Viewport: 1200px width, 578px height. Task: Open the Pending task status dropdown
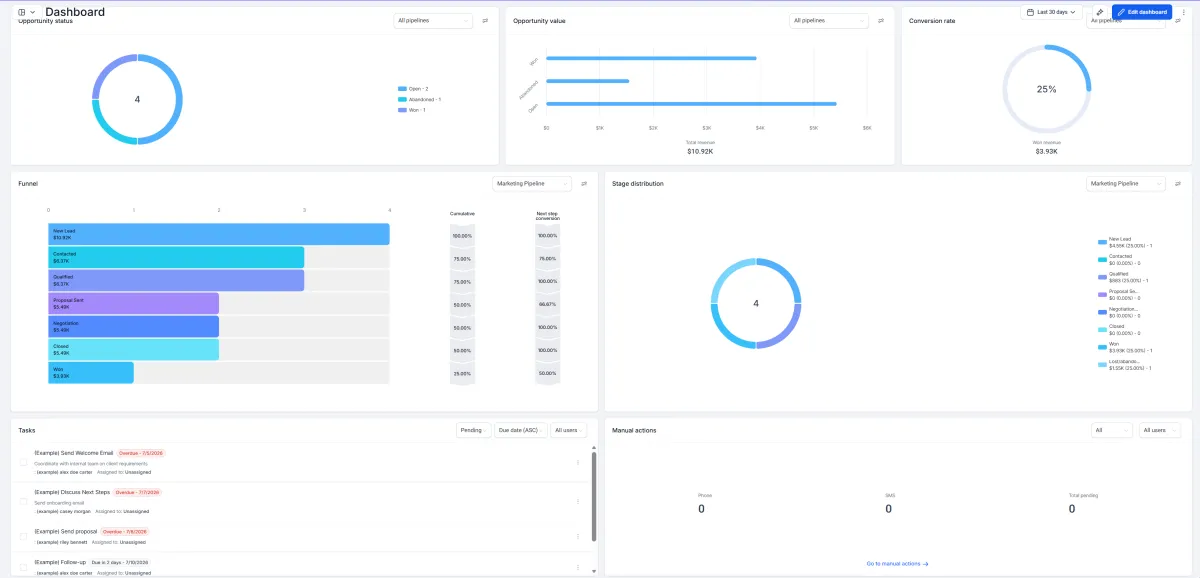point(474,430)
